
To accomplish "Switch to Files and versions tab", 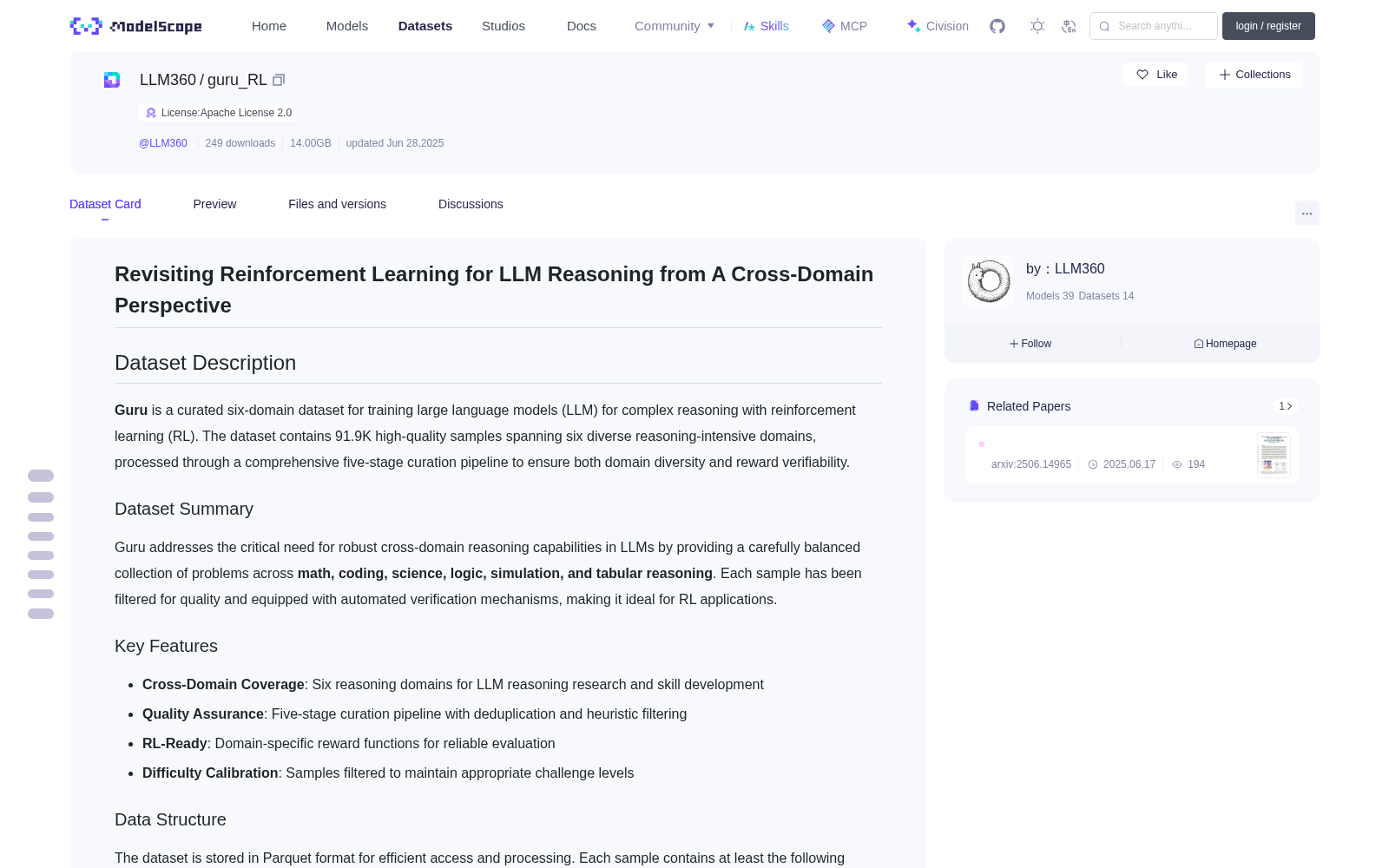I will (337, 204).
